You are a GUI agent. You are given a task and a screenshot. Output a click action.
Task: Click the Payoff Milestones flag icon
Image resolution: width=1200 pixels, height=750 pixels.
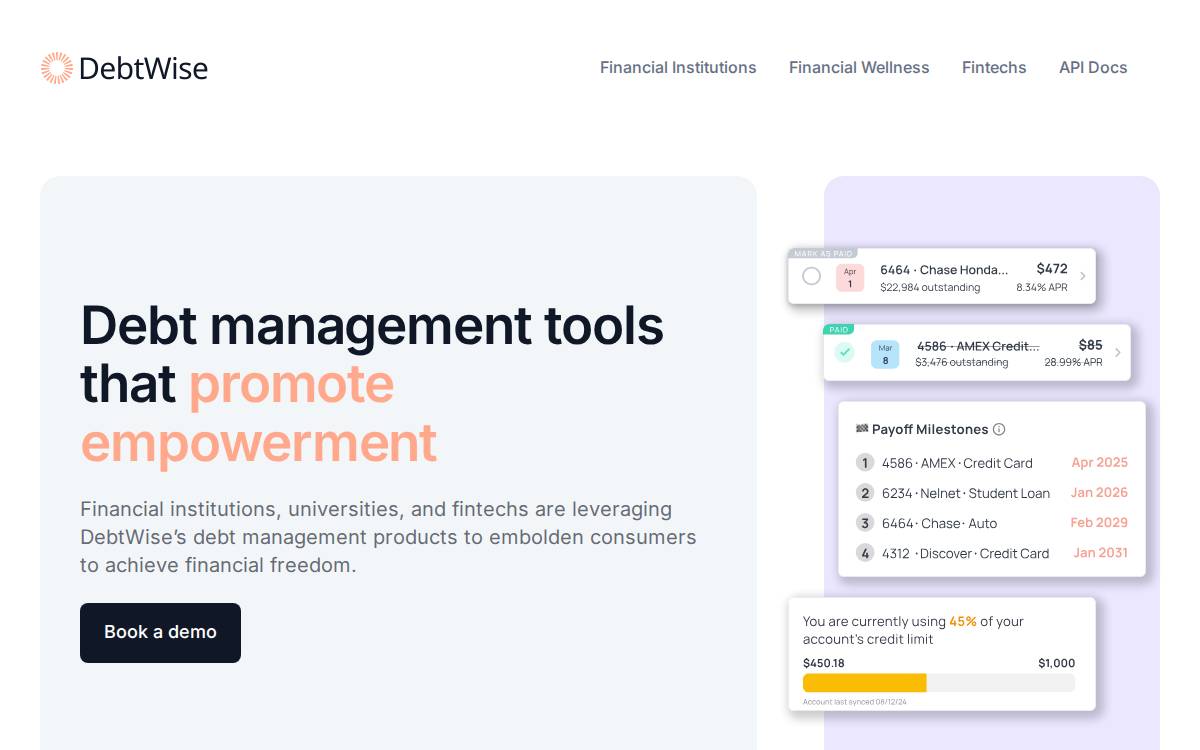click(862, 428)
